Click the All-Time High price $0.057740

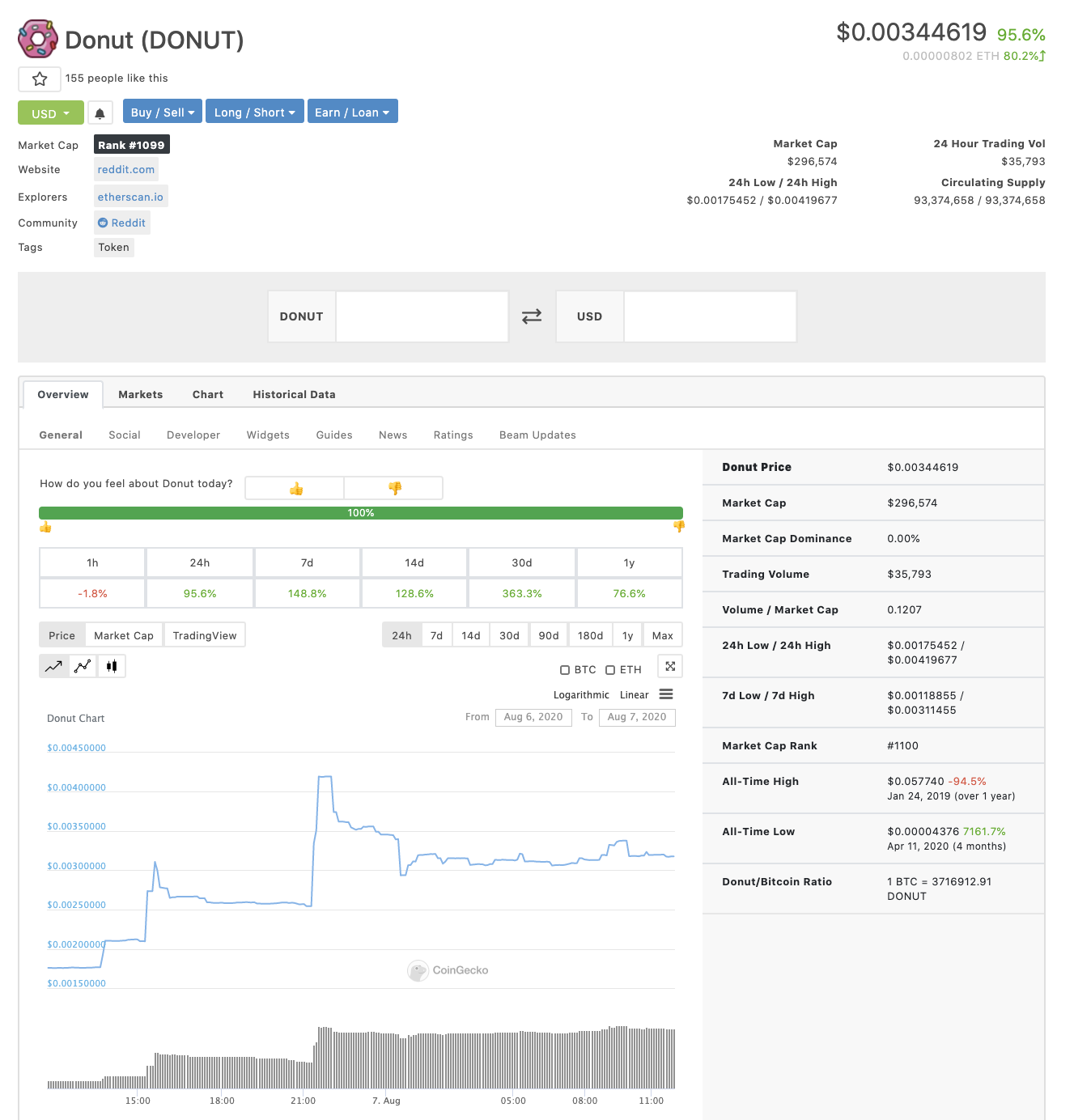[x=915, y=781]
